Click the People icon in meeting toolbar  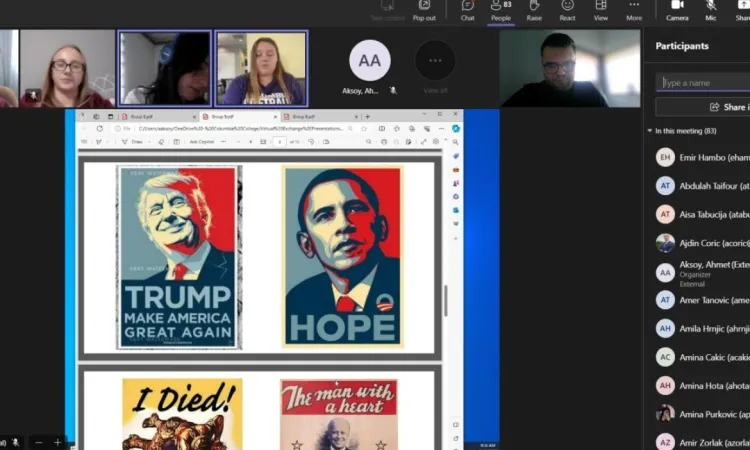point(500,9)
